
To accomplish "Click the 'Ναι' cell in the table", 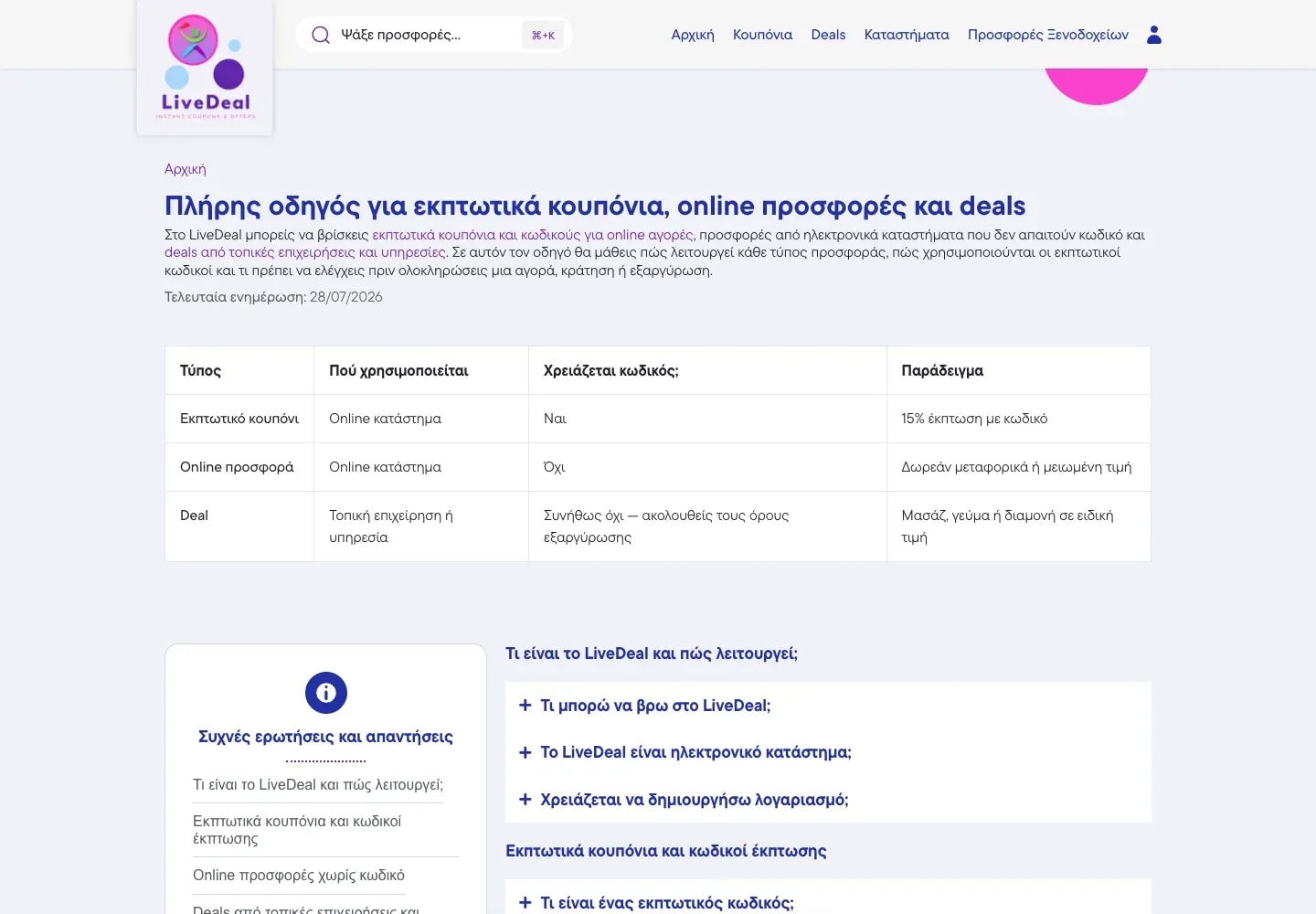I will click(x=707, y=419).
